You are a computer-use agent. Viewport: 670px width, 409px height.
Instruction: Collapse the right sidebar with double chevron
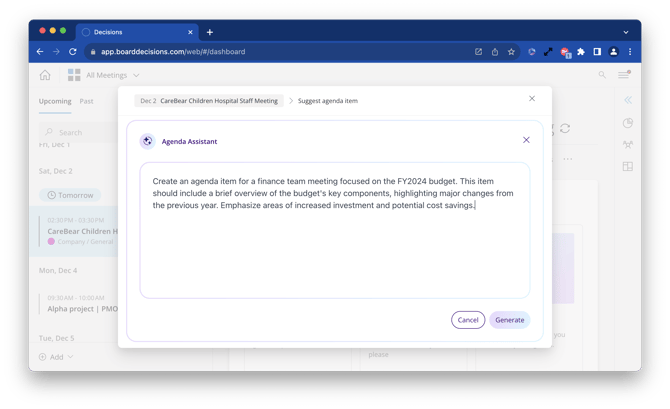[x=628, y=100]
